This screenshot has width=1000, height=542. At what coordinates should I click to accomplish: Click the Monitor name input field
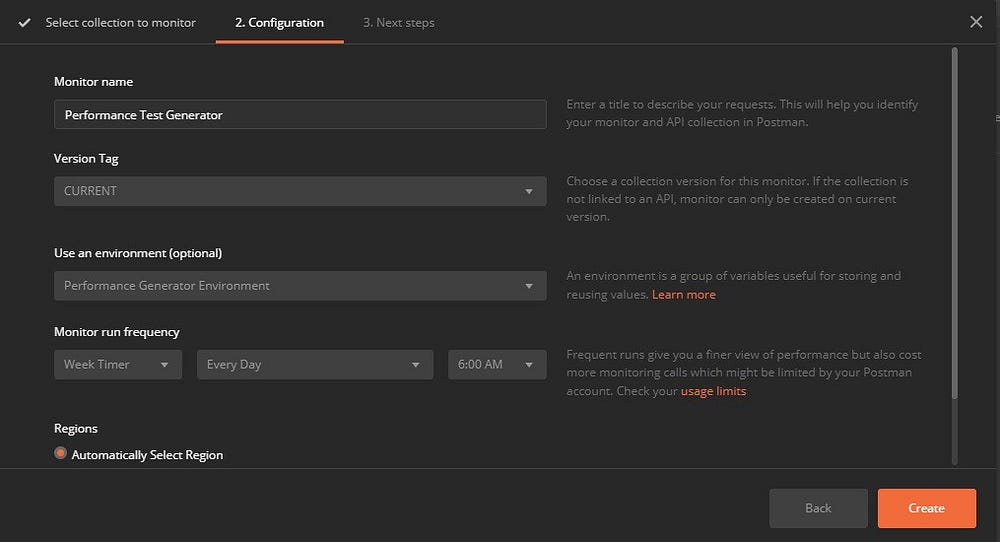point(300,115)
